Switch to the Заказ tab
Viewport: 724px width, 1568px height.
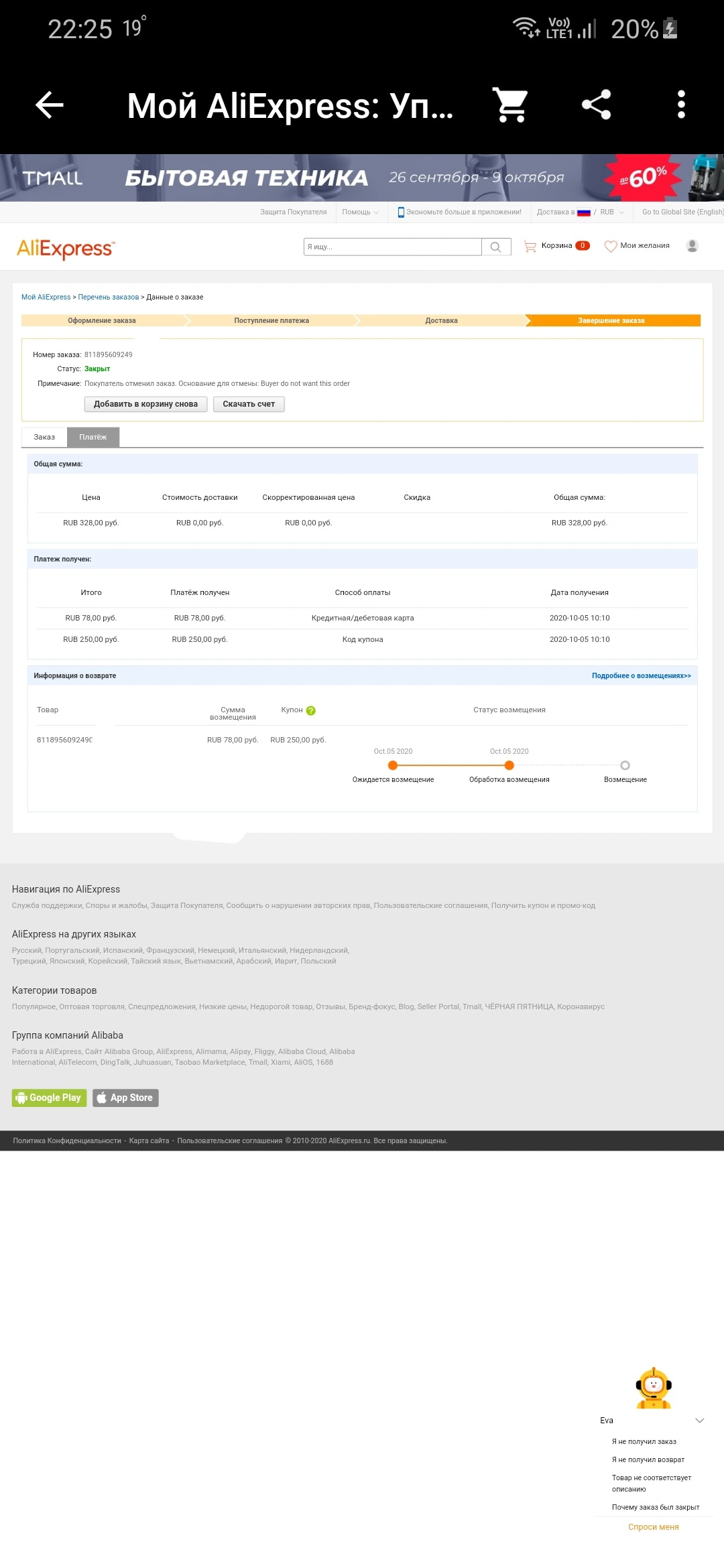point(44,437)
